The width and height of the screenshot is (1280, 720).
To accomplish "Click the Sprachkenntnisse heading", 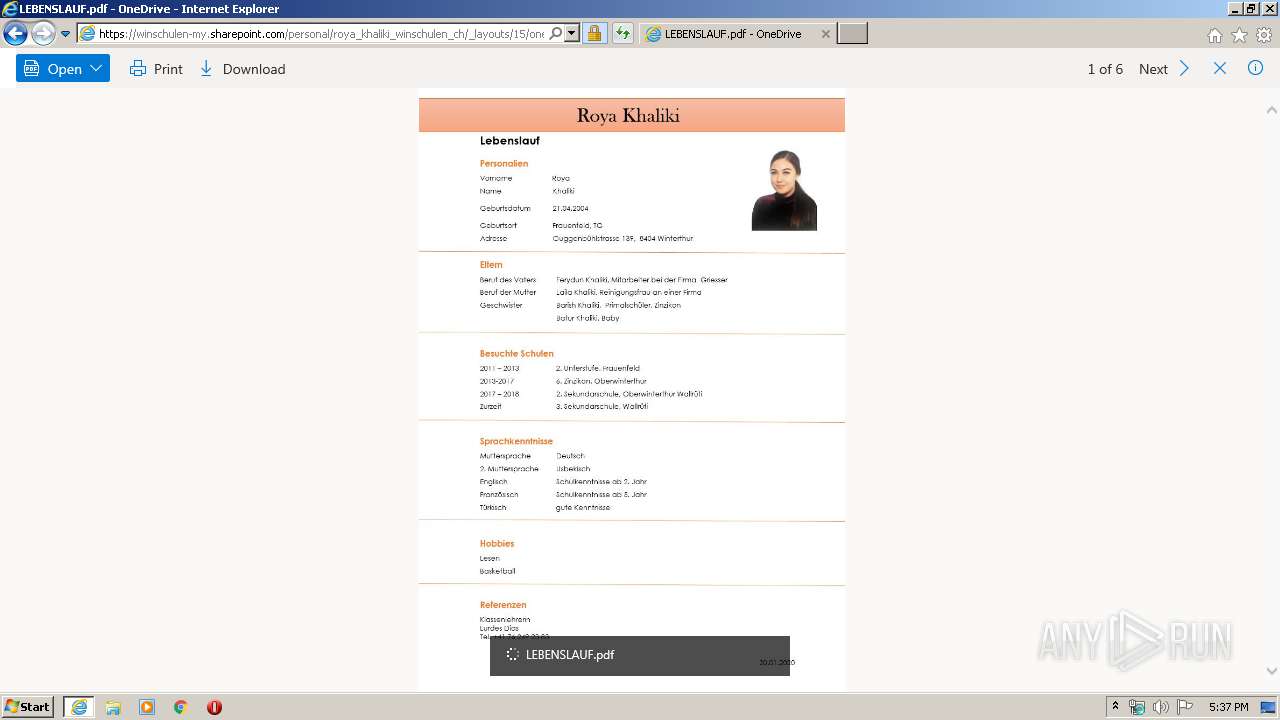I will 516,441.
